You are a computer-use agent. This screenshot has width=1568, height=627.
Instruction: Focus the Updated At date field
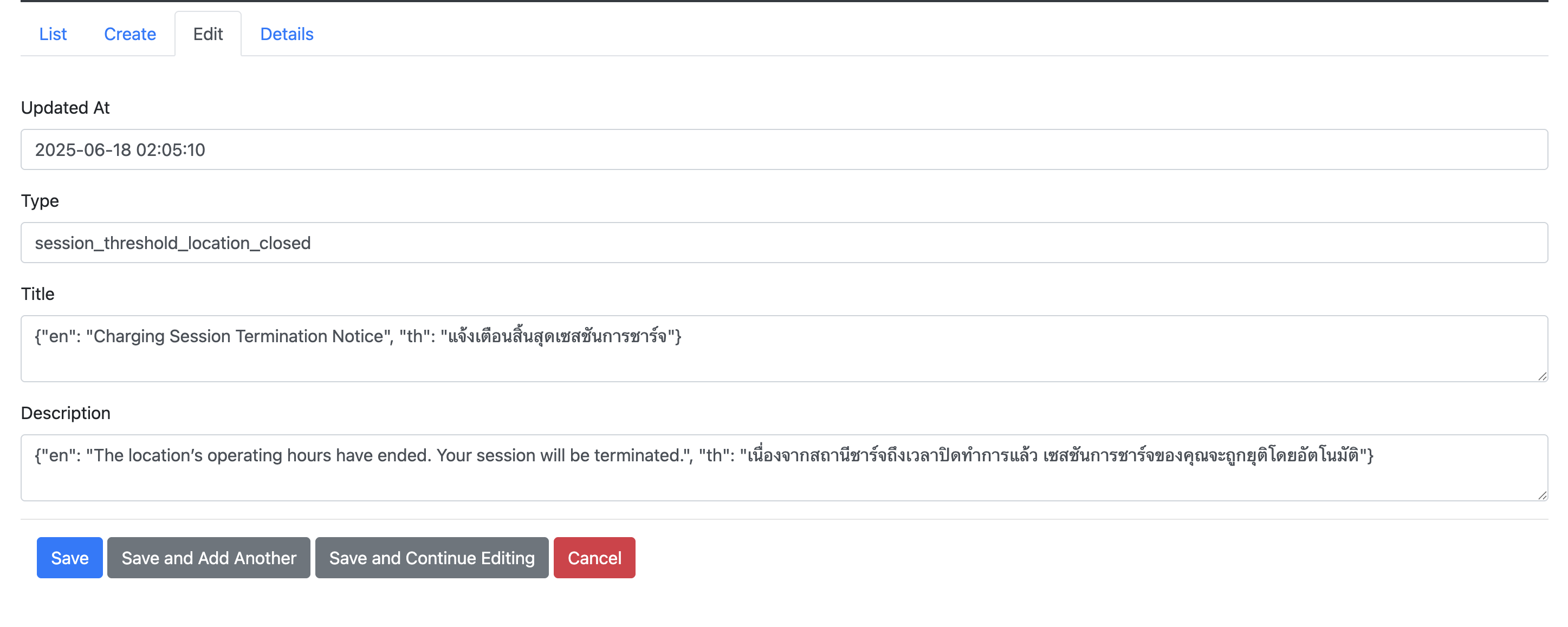point(784,149)
